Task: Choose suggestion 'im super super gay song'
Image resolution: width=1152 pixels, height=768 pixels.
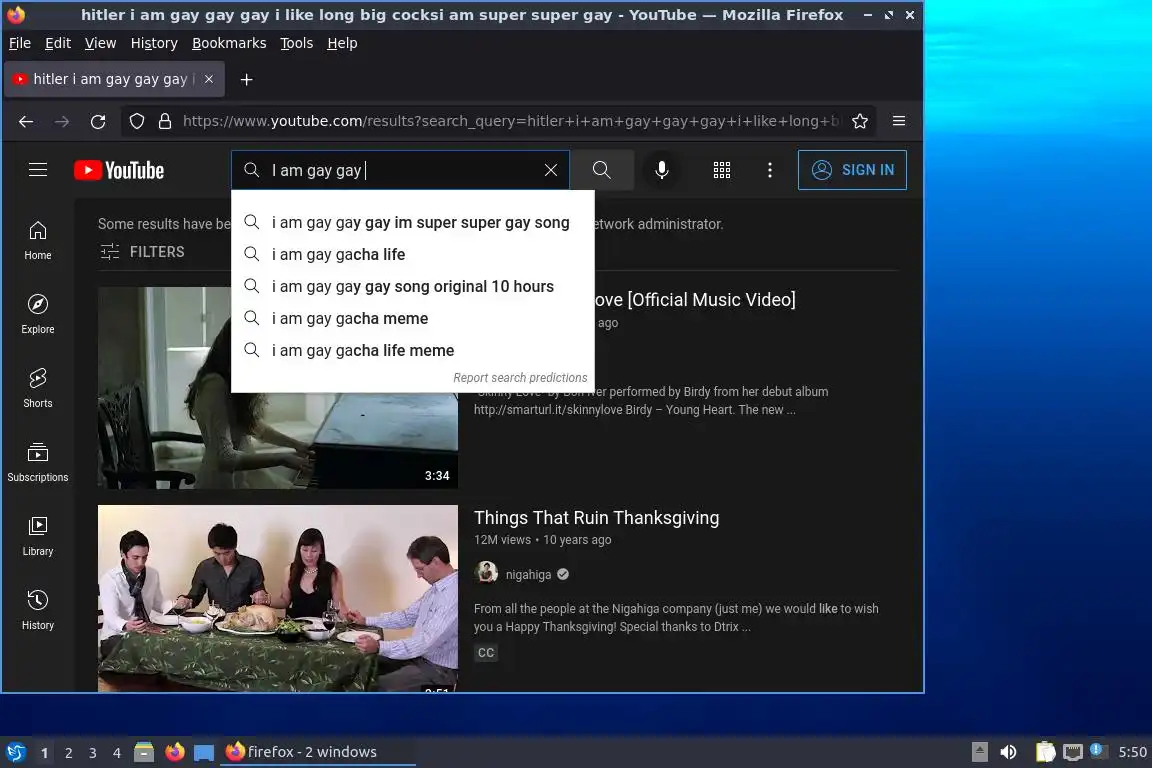Action: [x=413, y=223]
